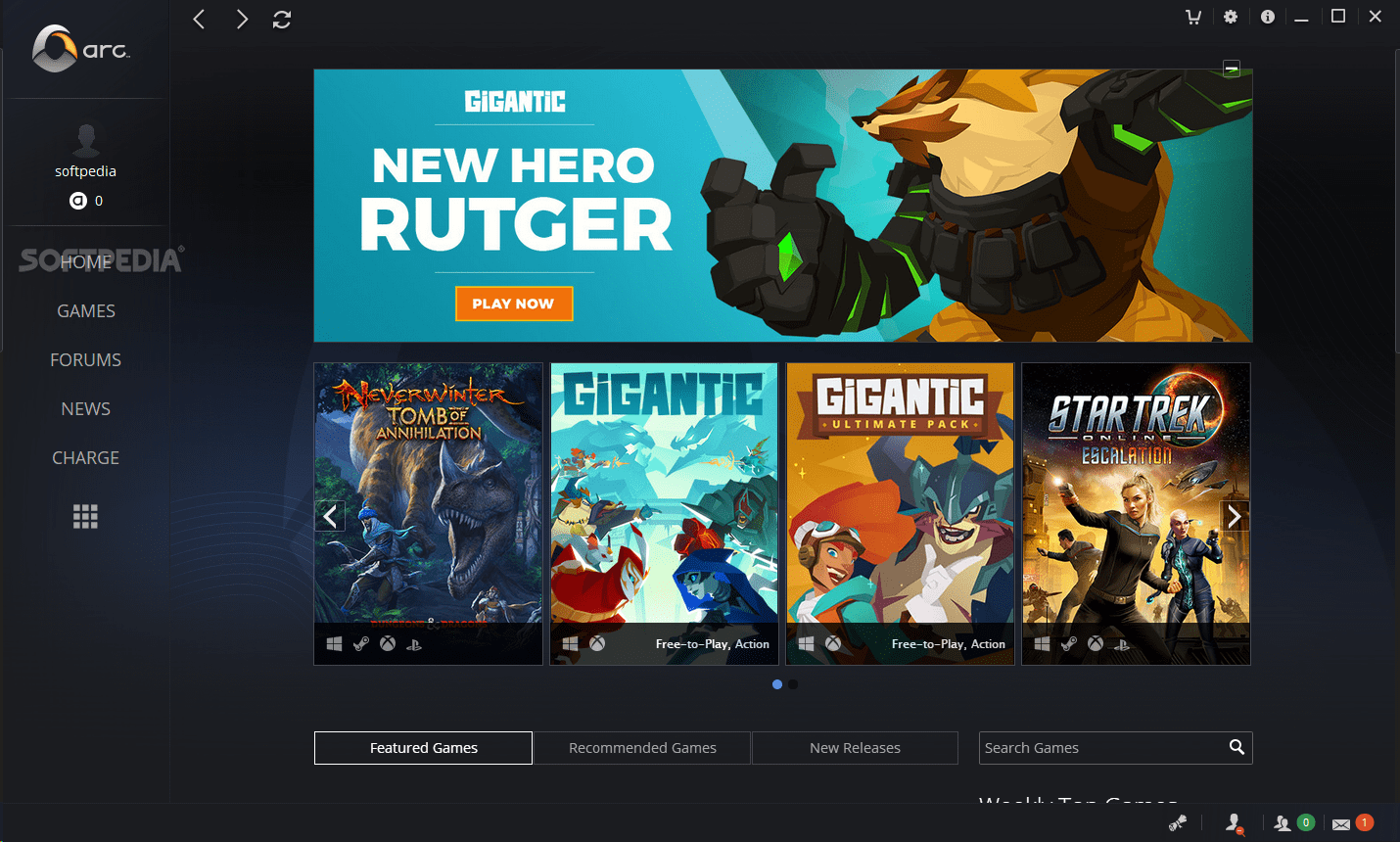Open the CHARGE section

point(86,457)
